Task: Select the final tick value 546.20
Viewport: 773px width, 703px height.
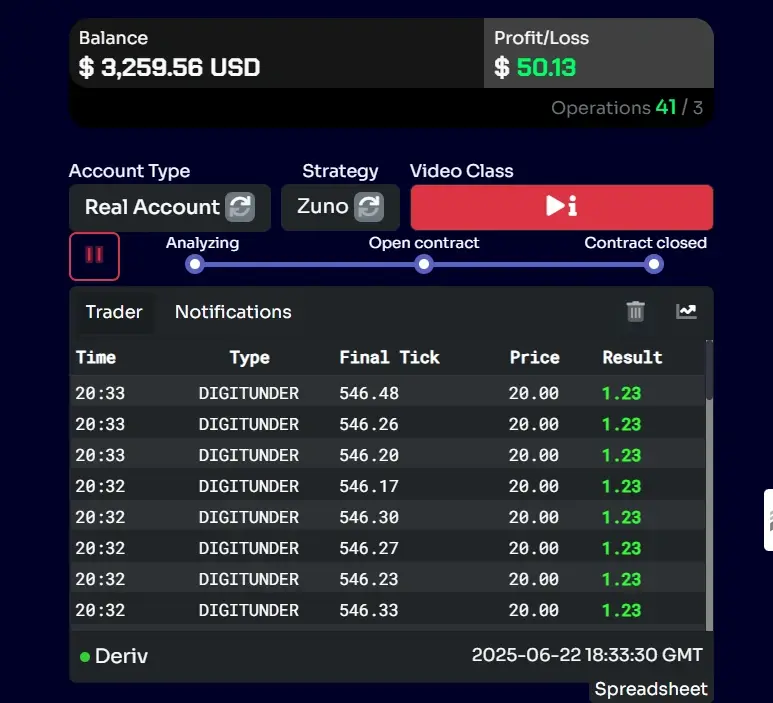Action: [x=369, y=456]
